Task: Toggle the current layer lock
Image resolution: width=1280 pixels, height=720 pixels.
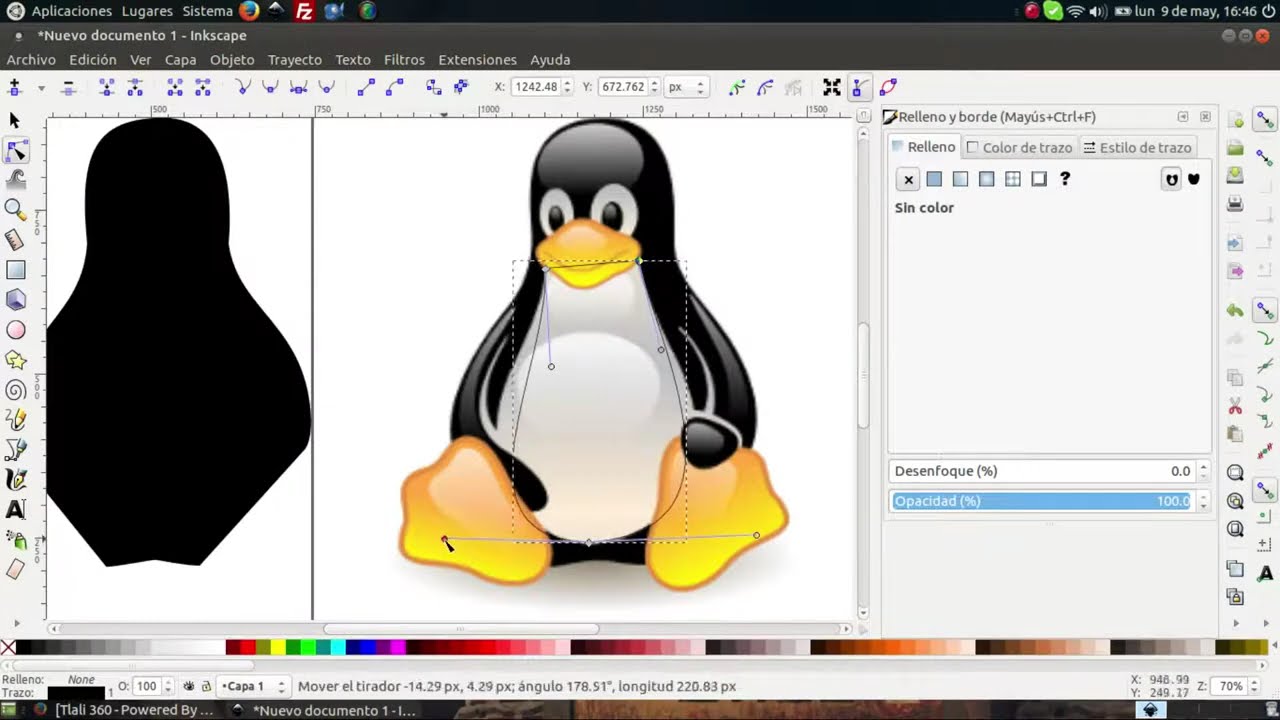Action: tap(206, 686)
